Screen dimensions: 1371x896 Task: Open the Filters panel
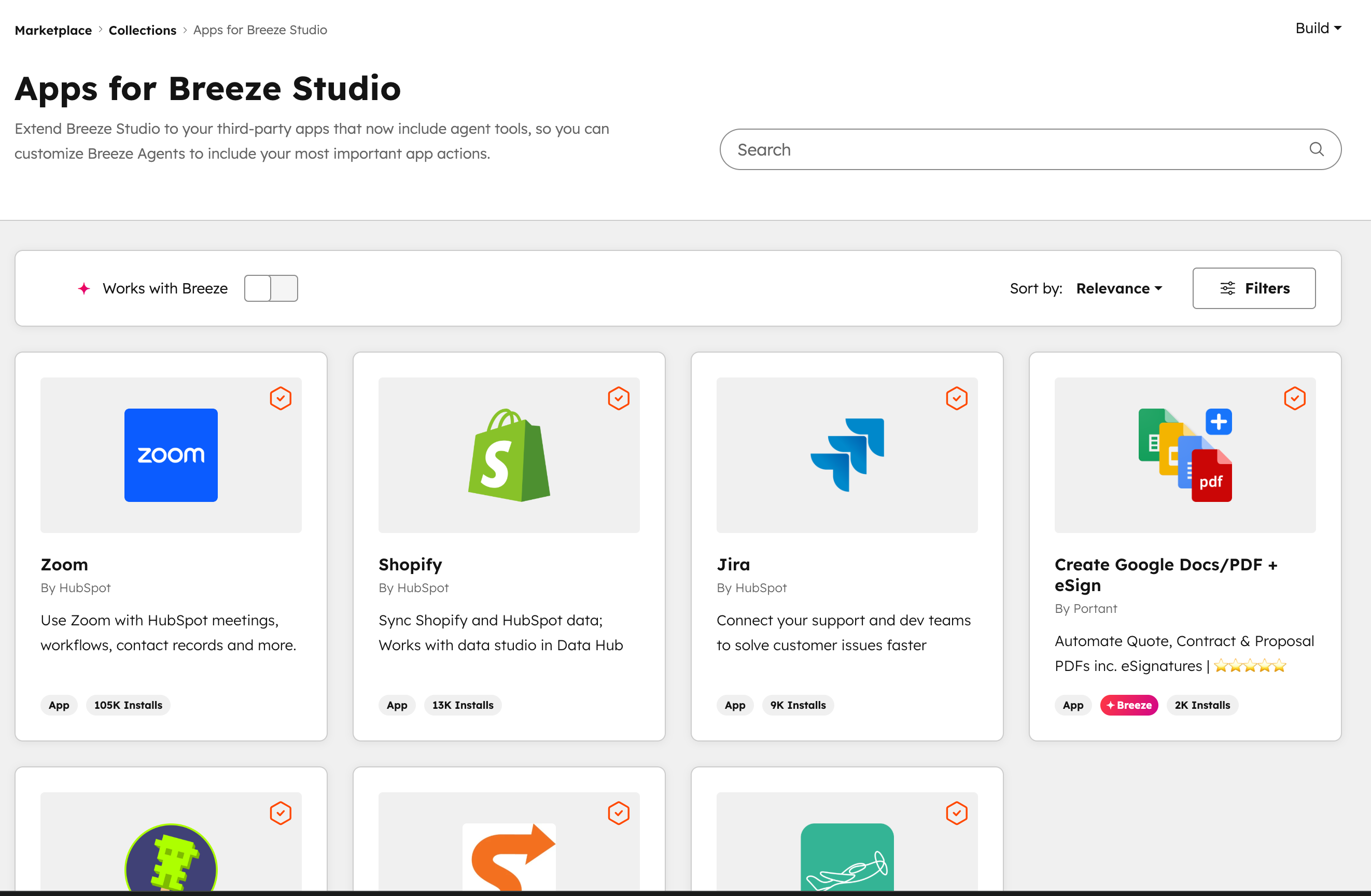[1254, 288]
